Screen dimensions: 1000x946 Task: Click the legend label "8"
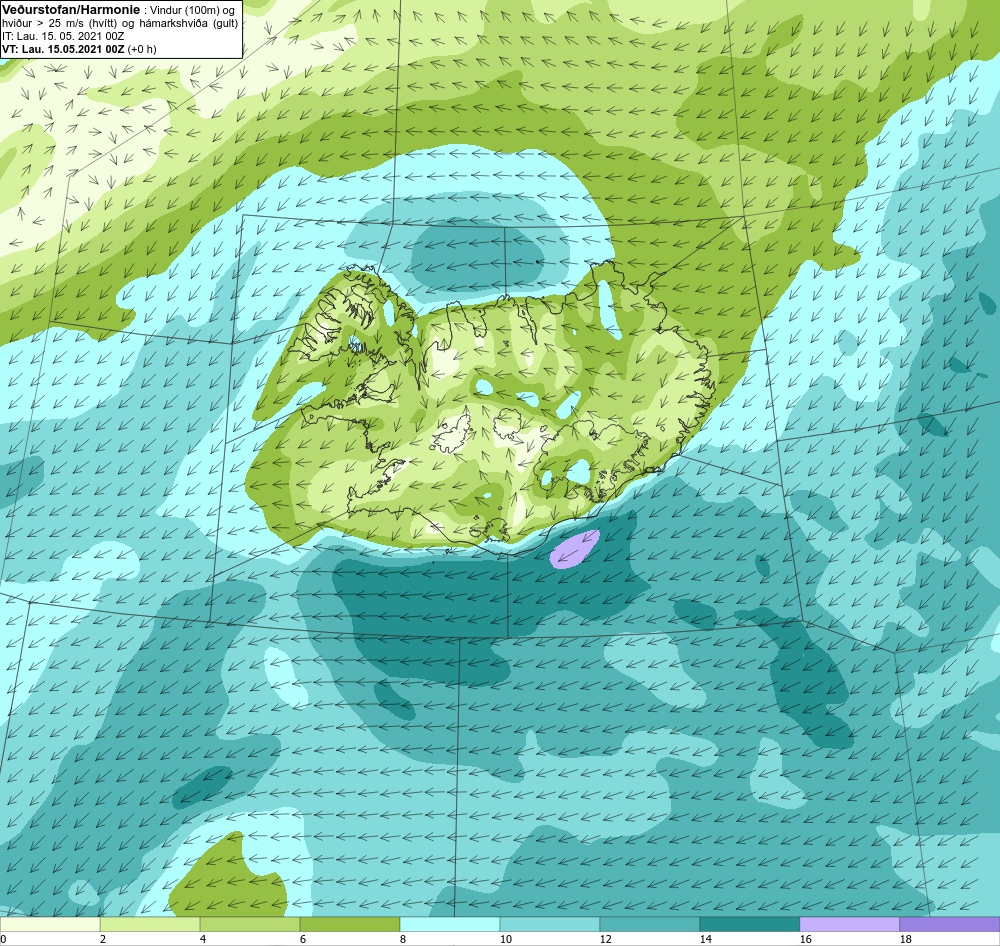(402, 939)
